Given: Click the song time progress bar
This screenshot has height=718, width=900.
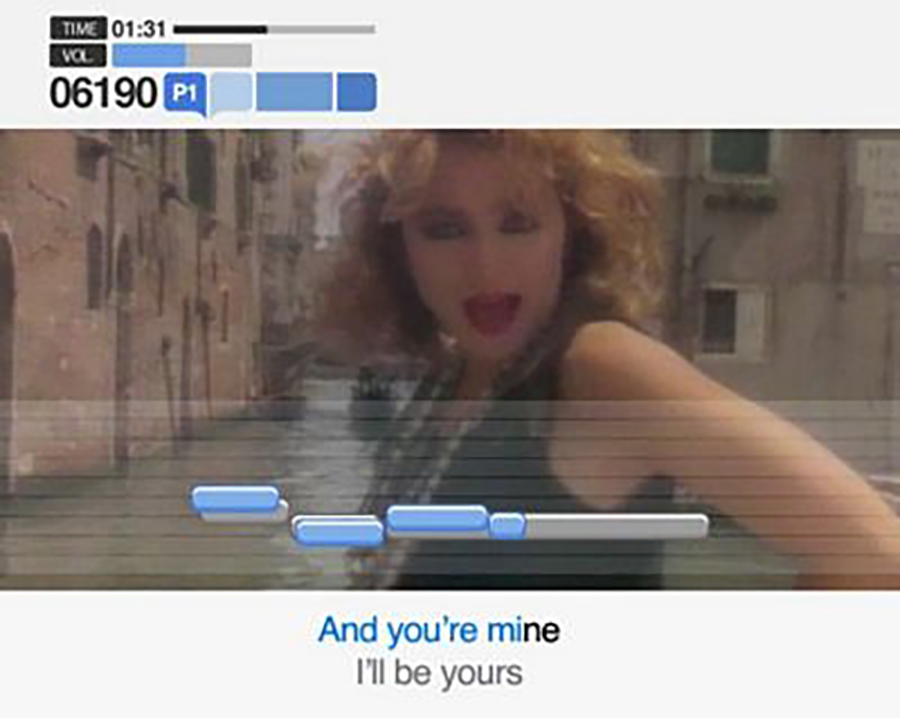Looking at the screenshot, I should pyautogui.click(x=274, y=29).
